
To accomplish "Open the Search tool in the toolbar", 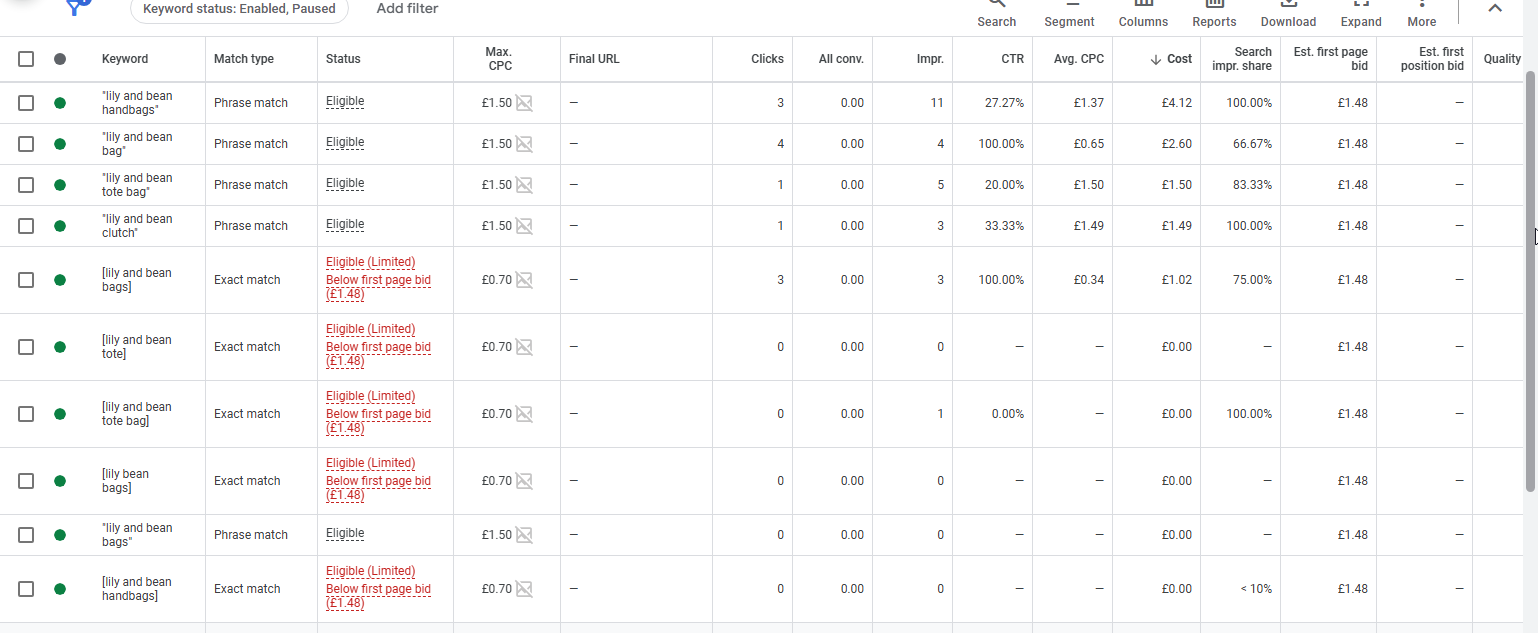I will point(996,14).
